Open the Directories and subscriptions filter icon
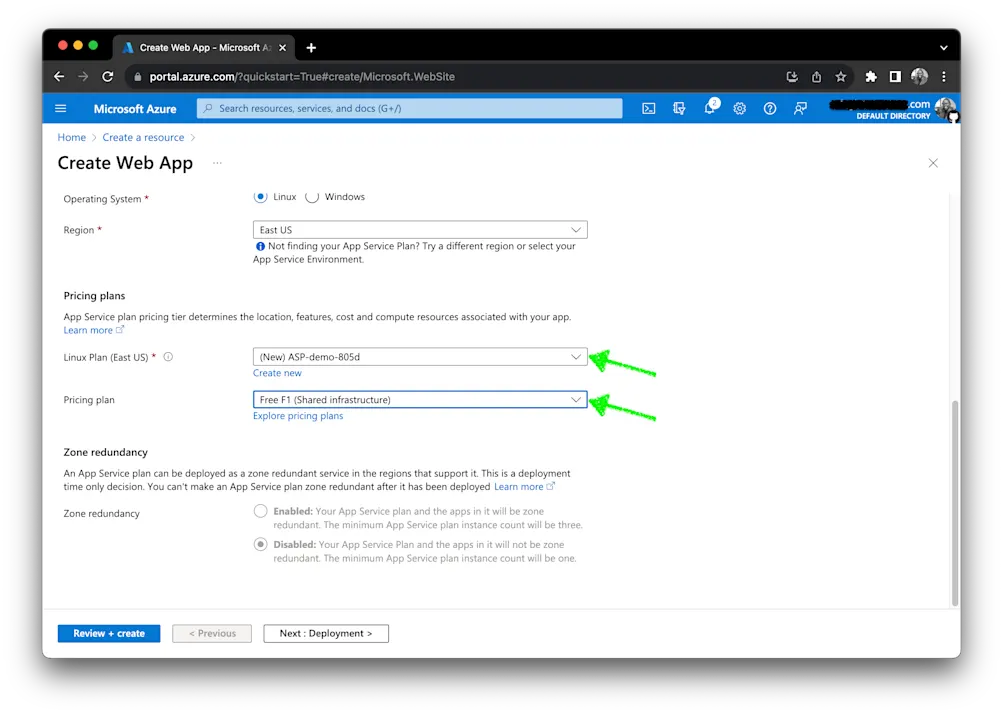This screenshot has width=1003, height=714. click(681, 108)
